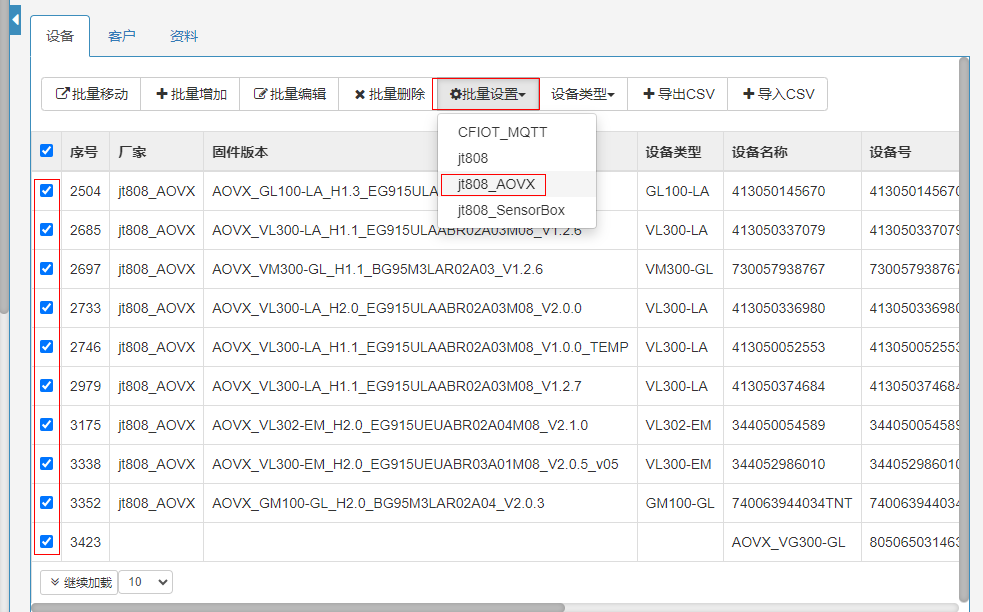Pick jt808_SensorBox from the dropdown list
Screen dimensions: 983x612
point(511,210)
